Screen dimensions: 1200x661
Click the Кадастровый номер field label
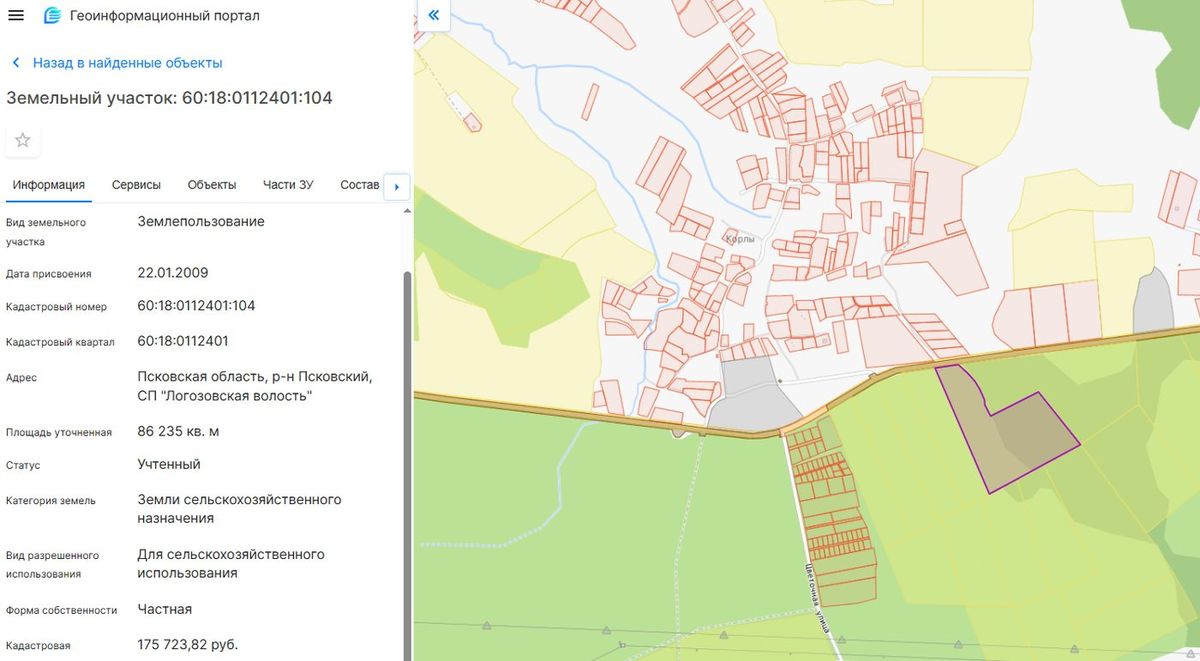click(56, 307)
